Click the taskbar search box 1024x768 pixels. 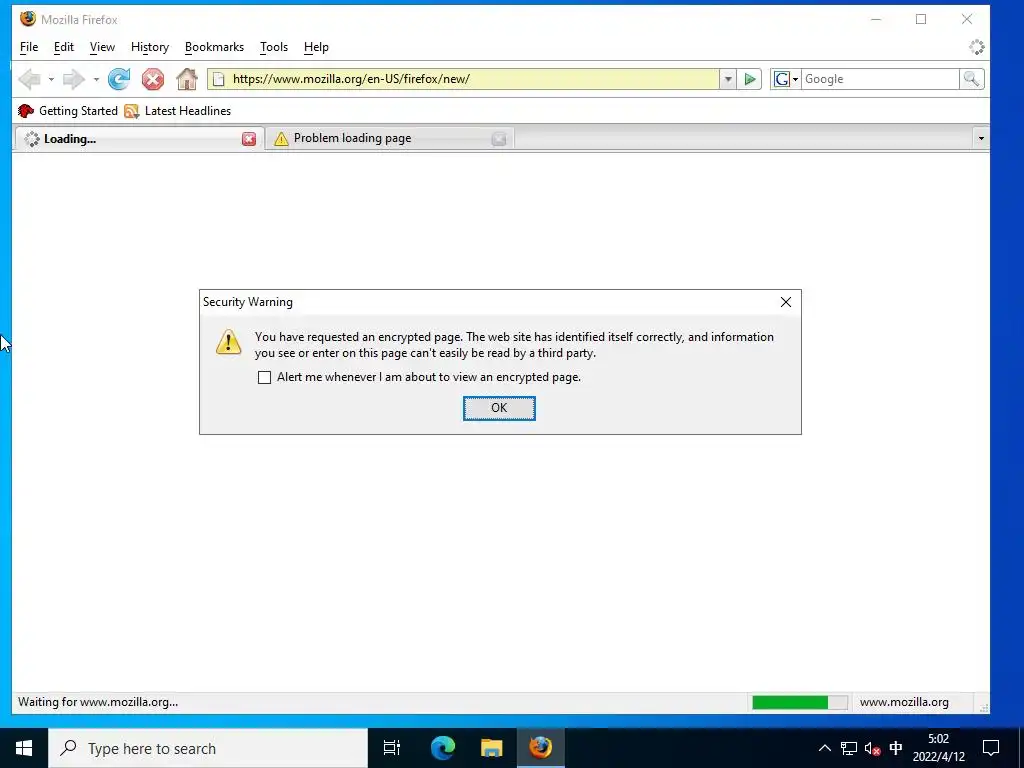coord(208,748)
